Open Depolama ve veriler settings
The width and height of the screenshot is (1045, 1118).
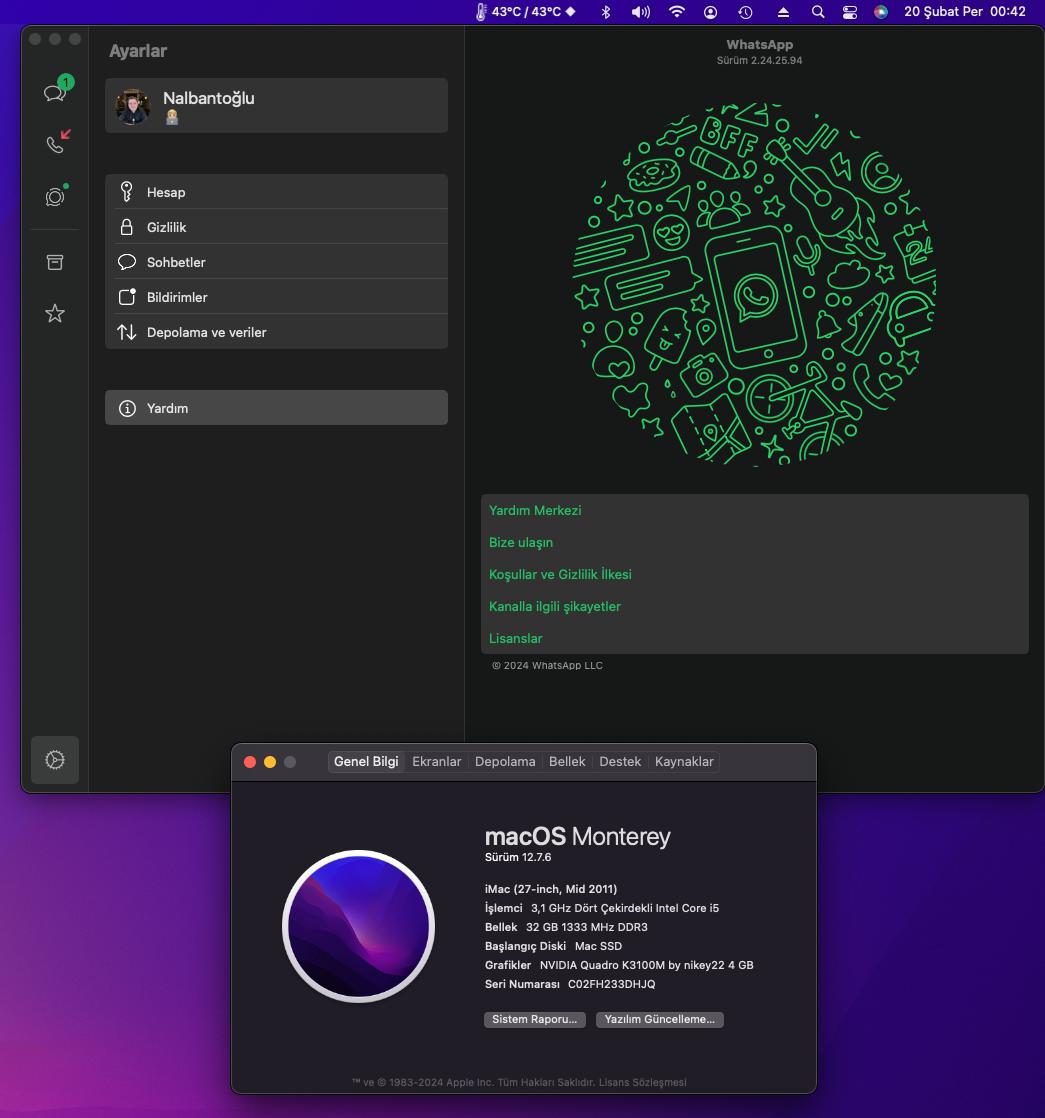coord(277,332)
